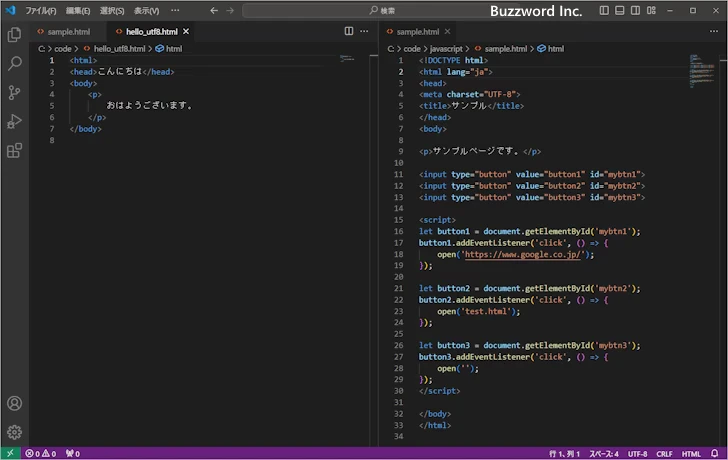Image resolution: width=728 pixels, height=460 pixels.
Task: Open the left editor group's more actions menu
Action: pos(366,31)
